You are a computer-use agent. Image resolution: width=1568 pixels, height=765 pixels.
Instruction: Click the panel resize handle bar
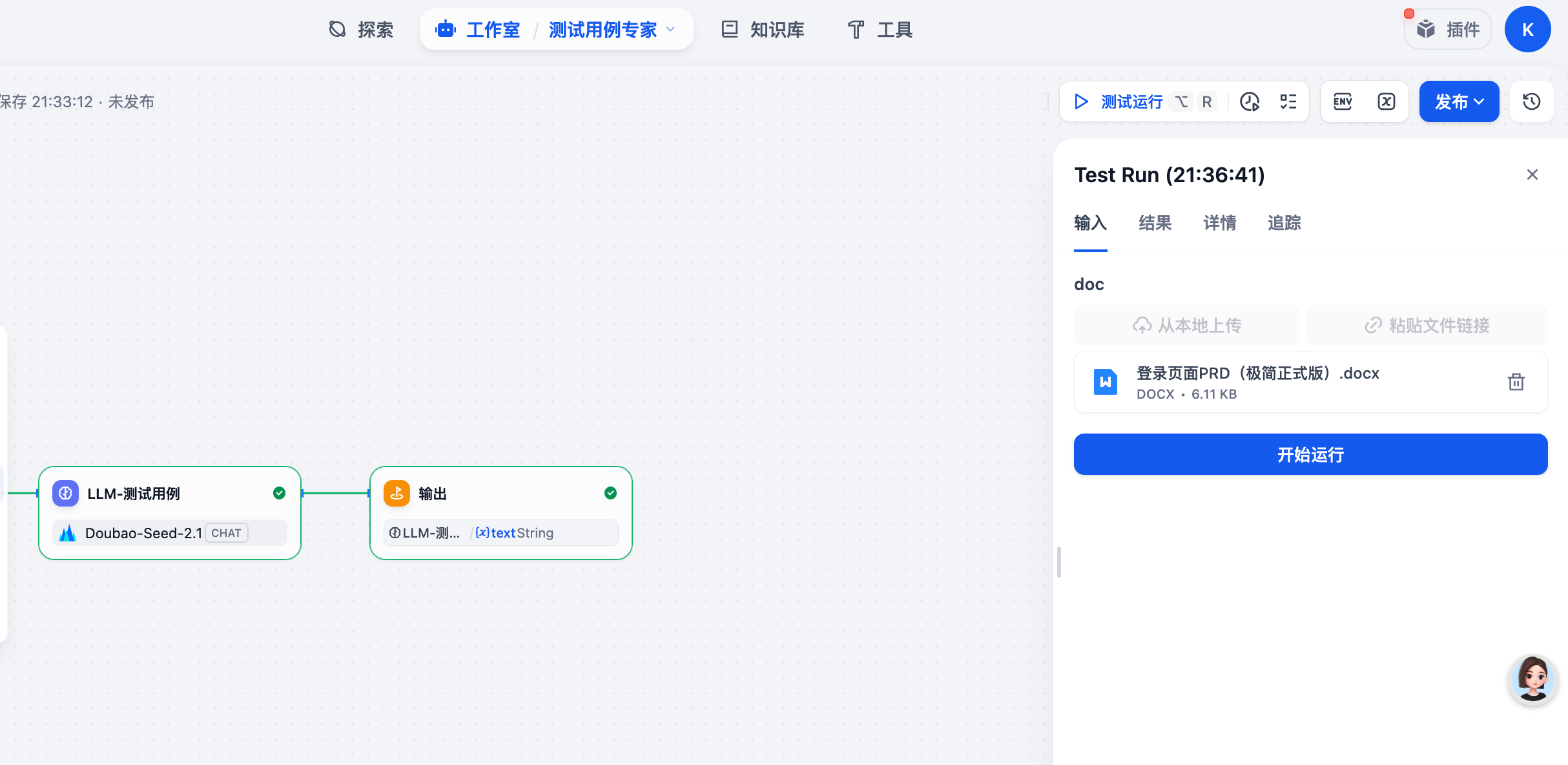1058,562
